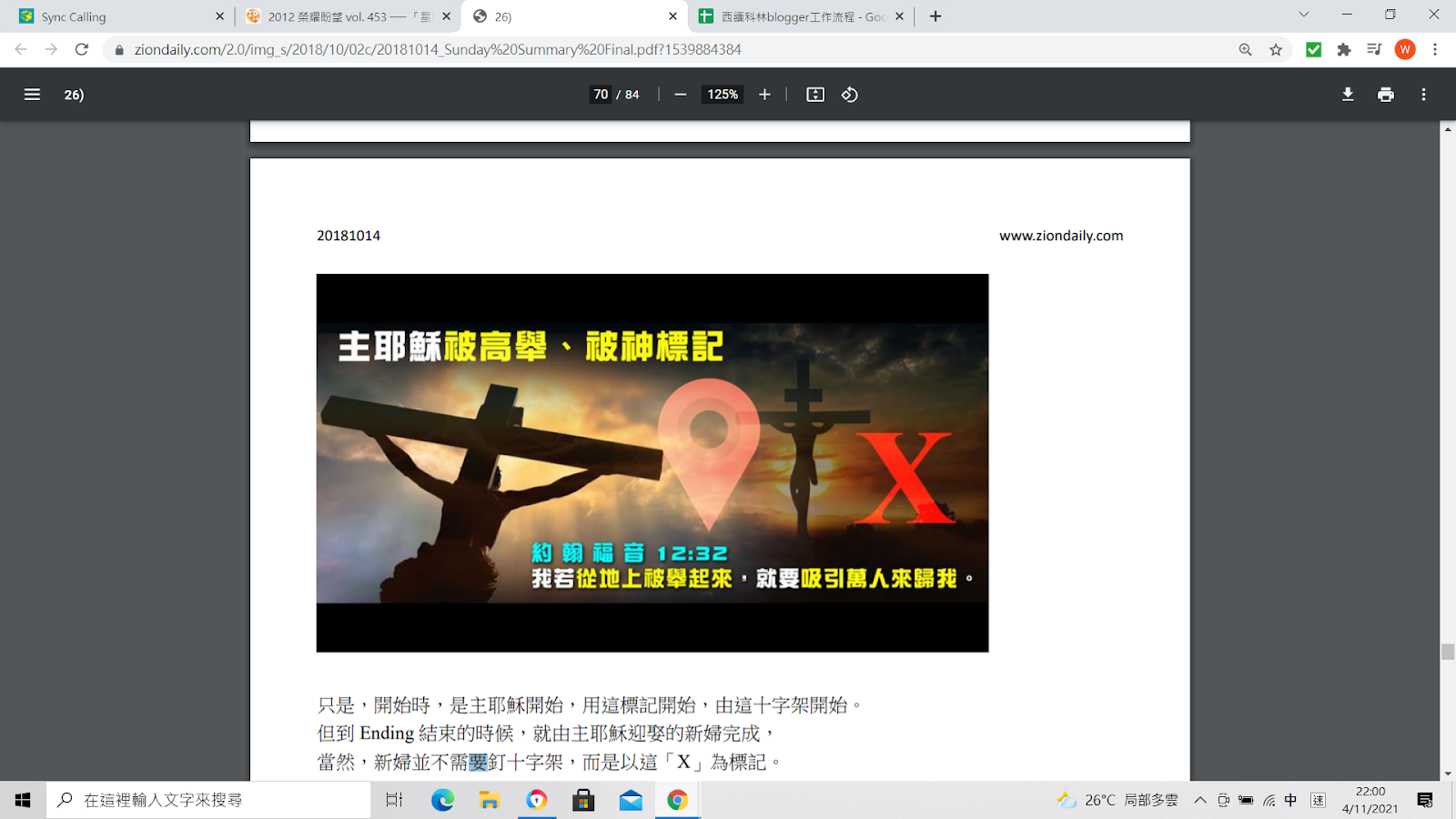
Task: Click the browser forward arrow
Action: (51, 49)
